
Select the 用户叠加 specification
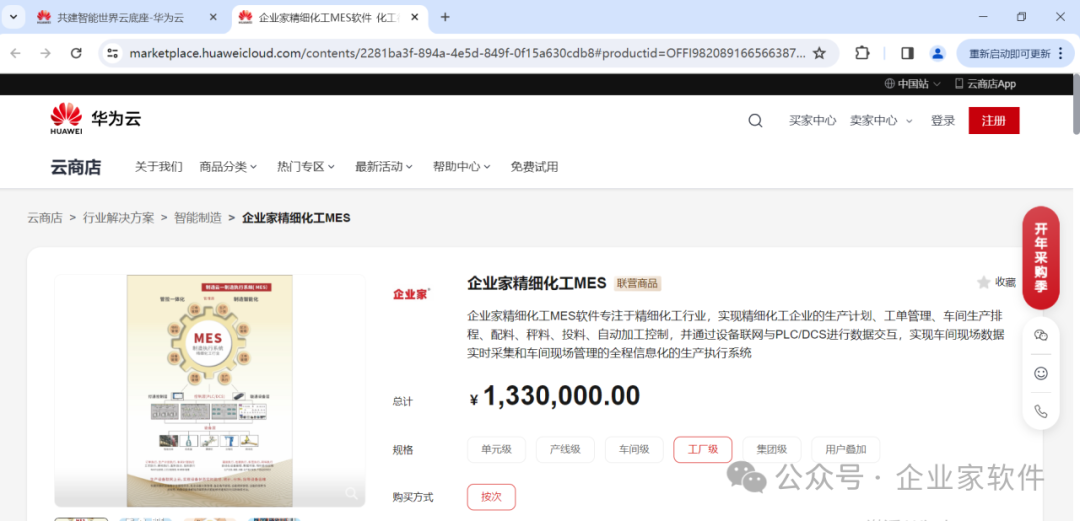(845, 450)
